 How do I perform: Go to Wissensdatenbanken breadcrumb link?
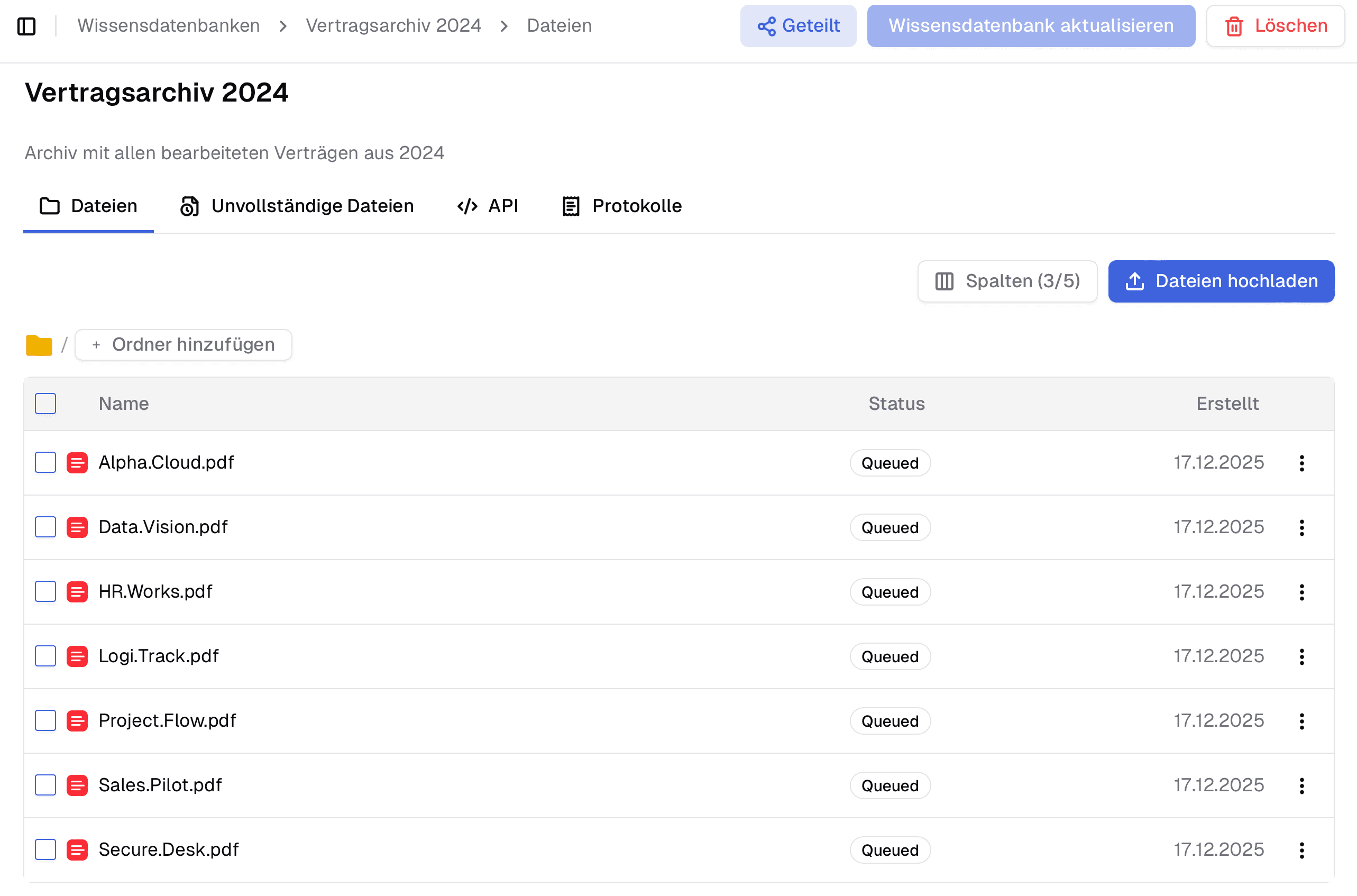(169, 26)
